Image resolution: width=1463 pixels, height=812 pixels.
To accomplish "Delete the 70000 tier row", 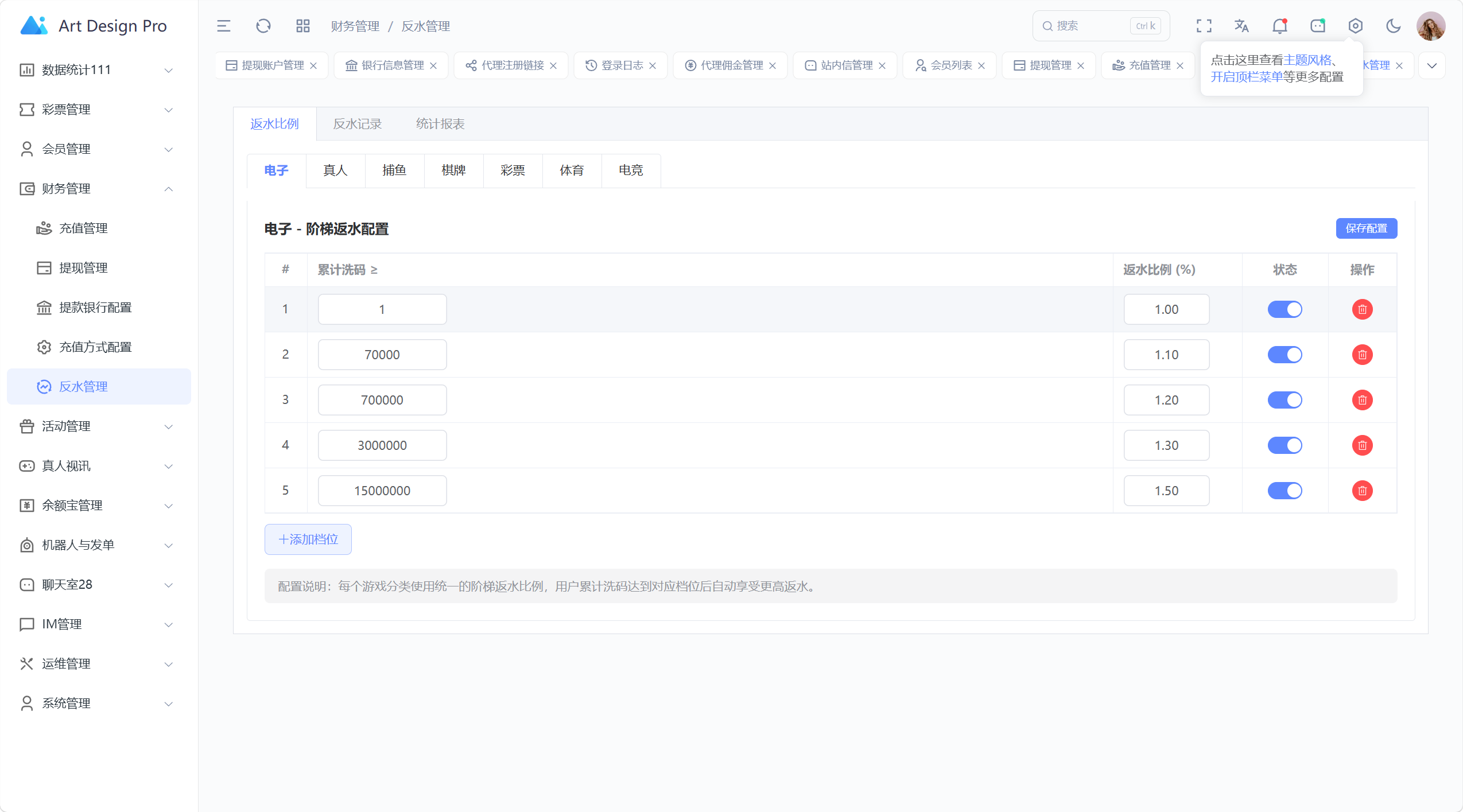I will (1362, 355).
